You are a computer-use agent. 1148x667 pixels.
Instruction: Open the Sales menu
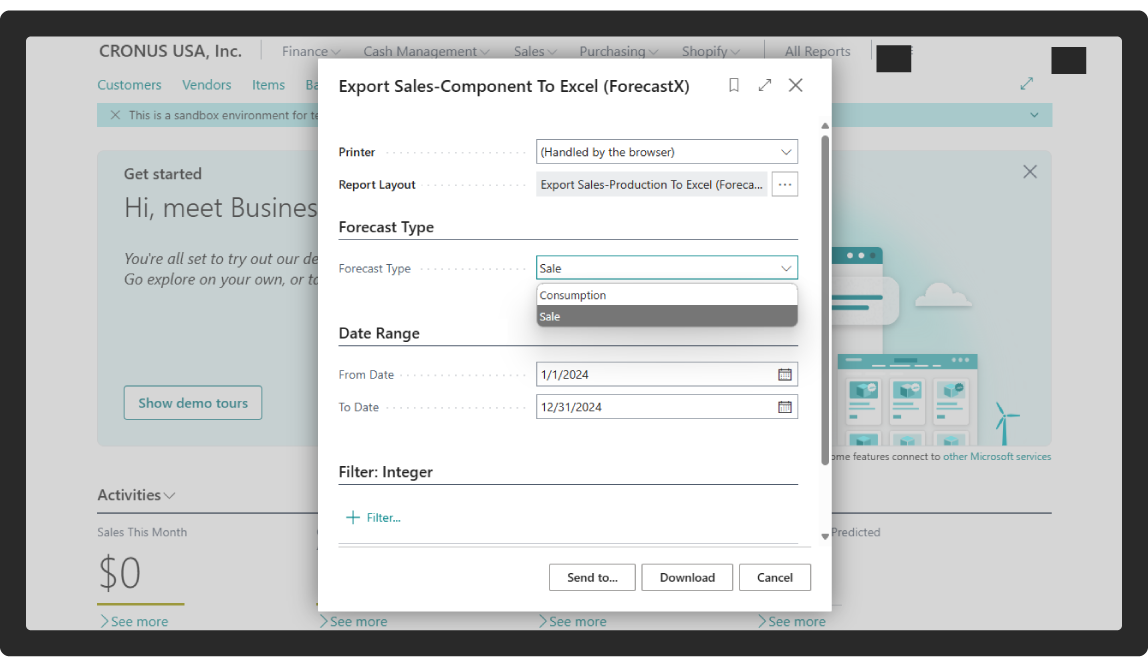point(535,51)
